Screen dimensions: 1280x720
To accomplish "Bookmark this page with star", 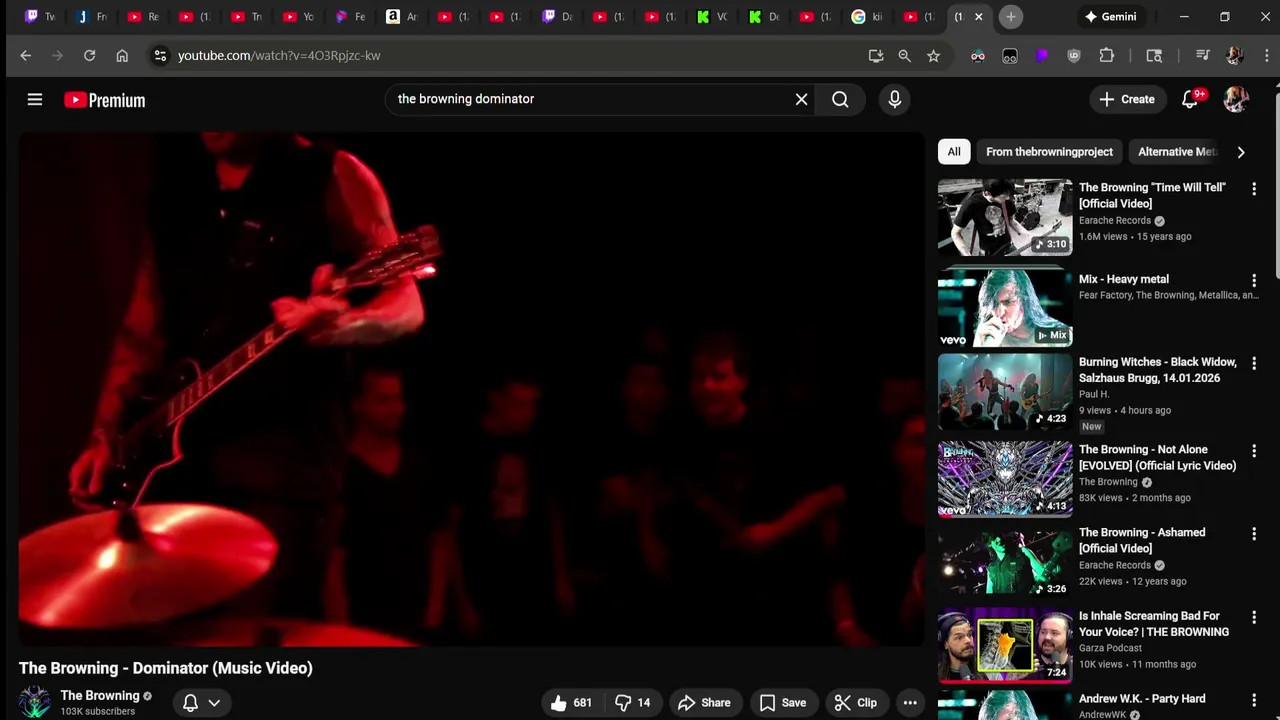I will [x=933, y=56].
